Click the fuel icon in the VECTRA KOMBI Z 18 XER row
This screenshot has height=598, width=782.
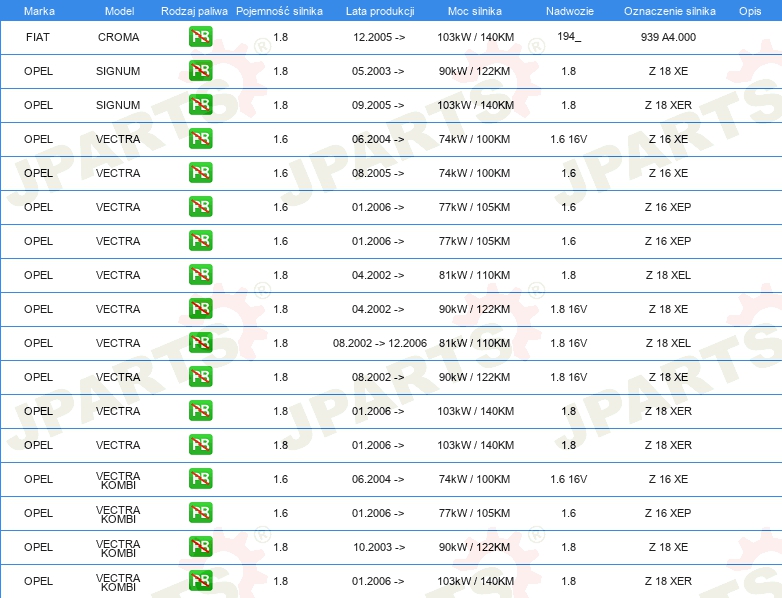pyautogui.click(x=200, y=581)
